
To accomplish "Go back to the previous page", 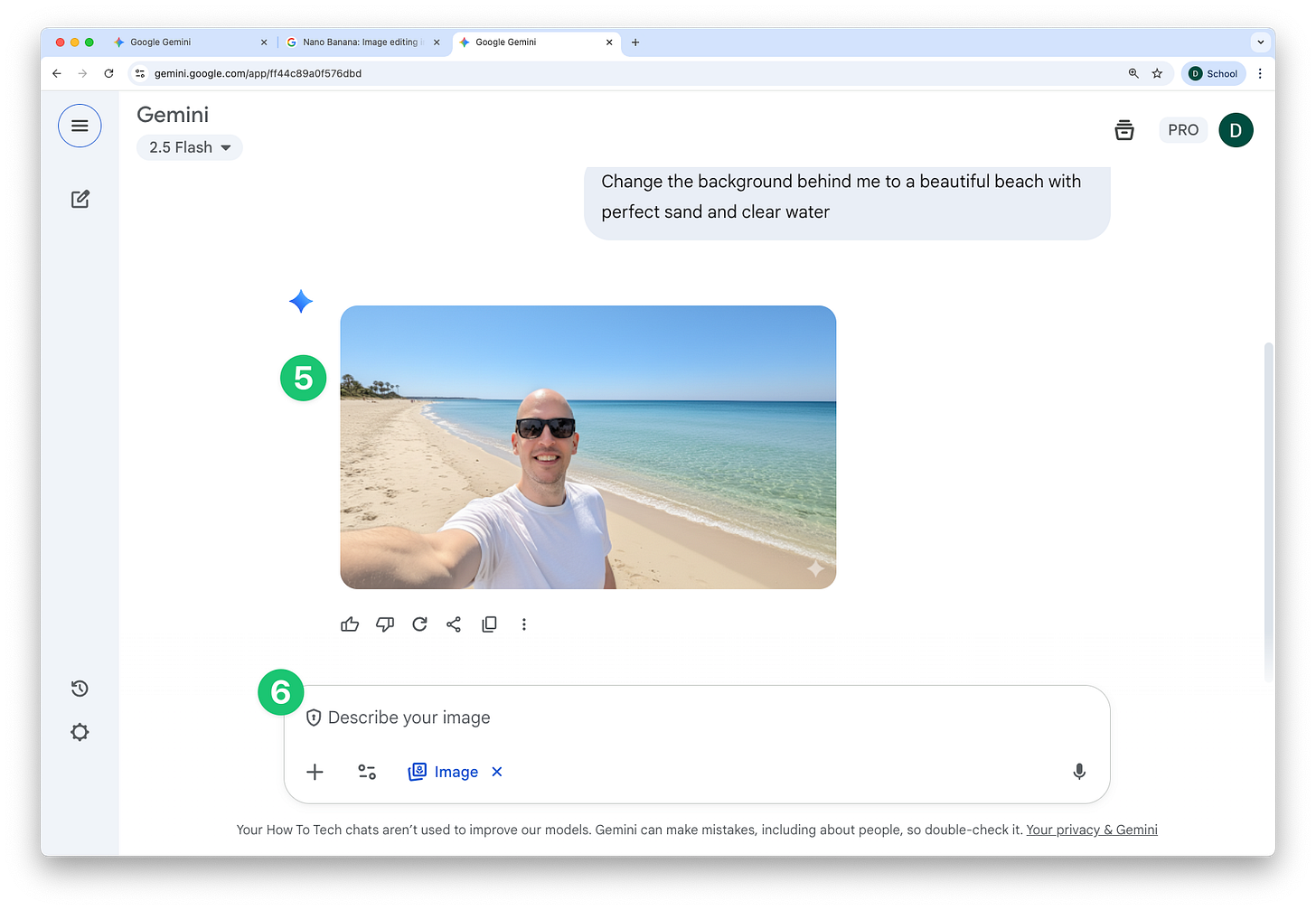I will (x=57, y=74).
